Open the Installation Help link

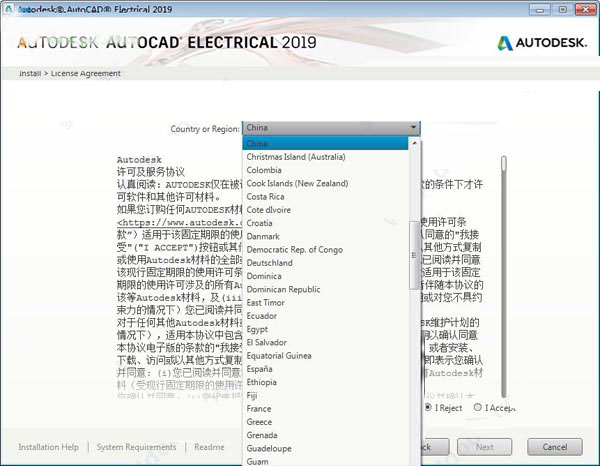[x=49, y=447]
